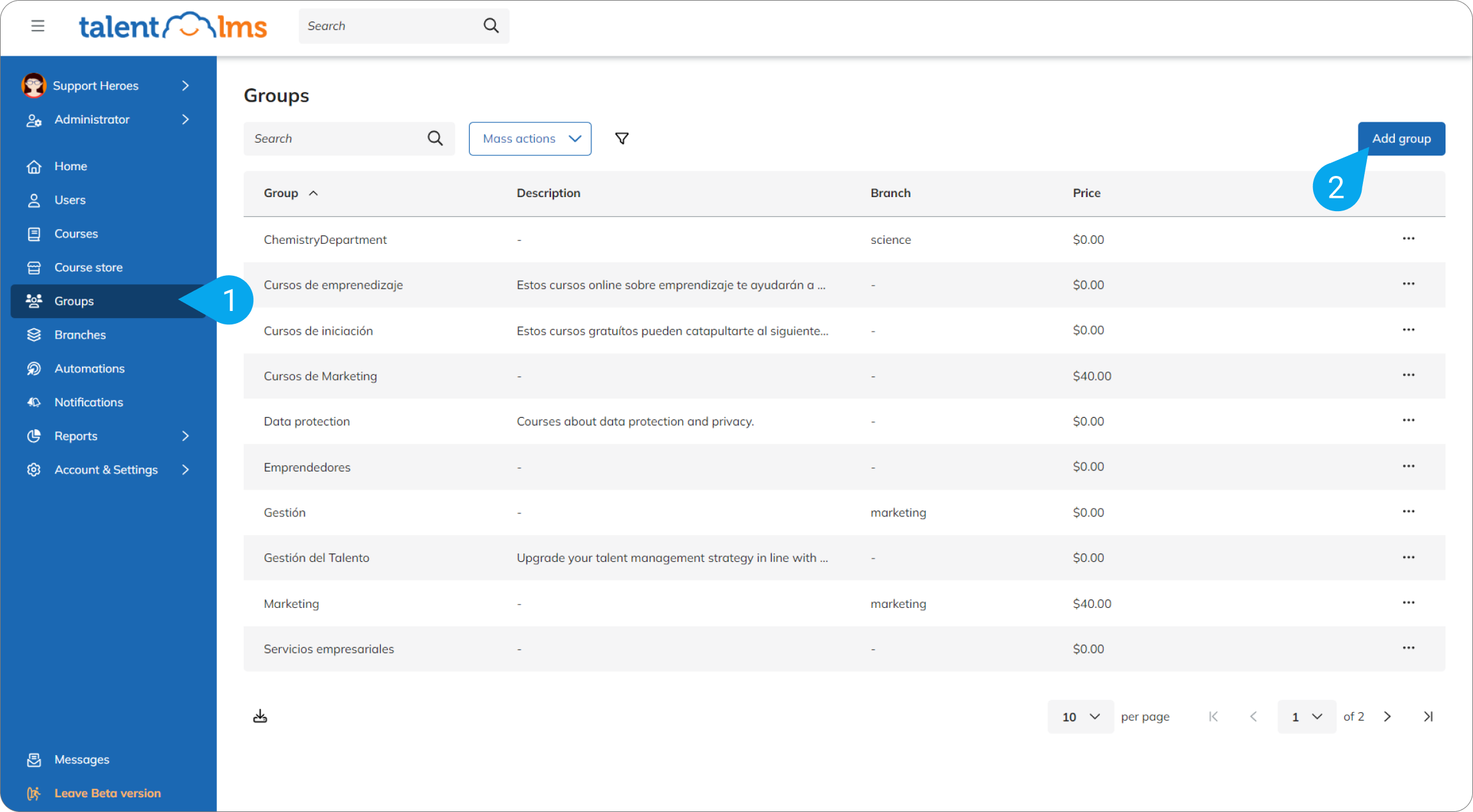Click the export download icon below the table
Viewport: 1473px width, 812px height.
260,715
